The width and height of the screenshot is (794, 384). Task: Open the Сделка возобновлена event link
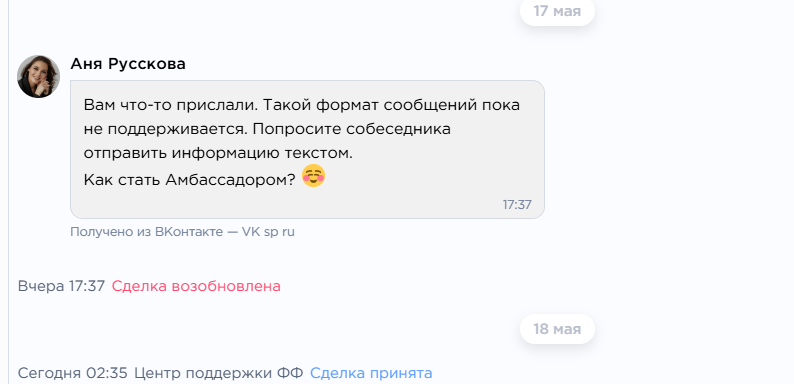196,286
